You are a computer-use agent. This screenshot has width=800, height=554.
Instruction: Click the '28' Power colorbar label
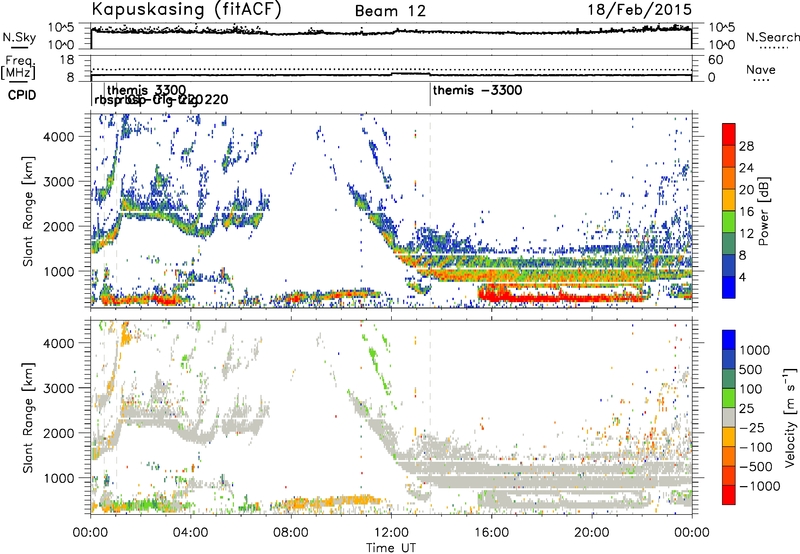(x=746, y=146)
